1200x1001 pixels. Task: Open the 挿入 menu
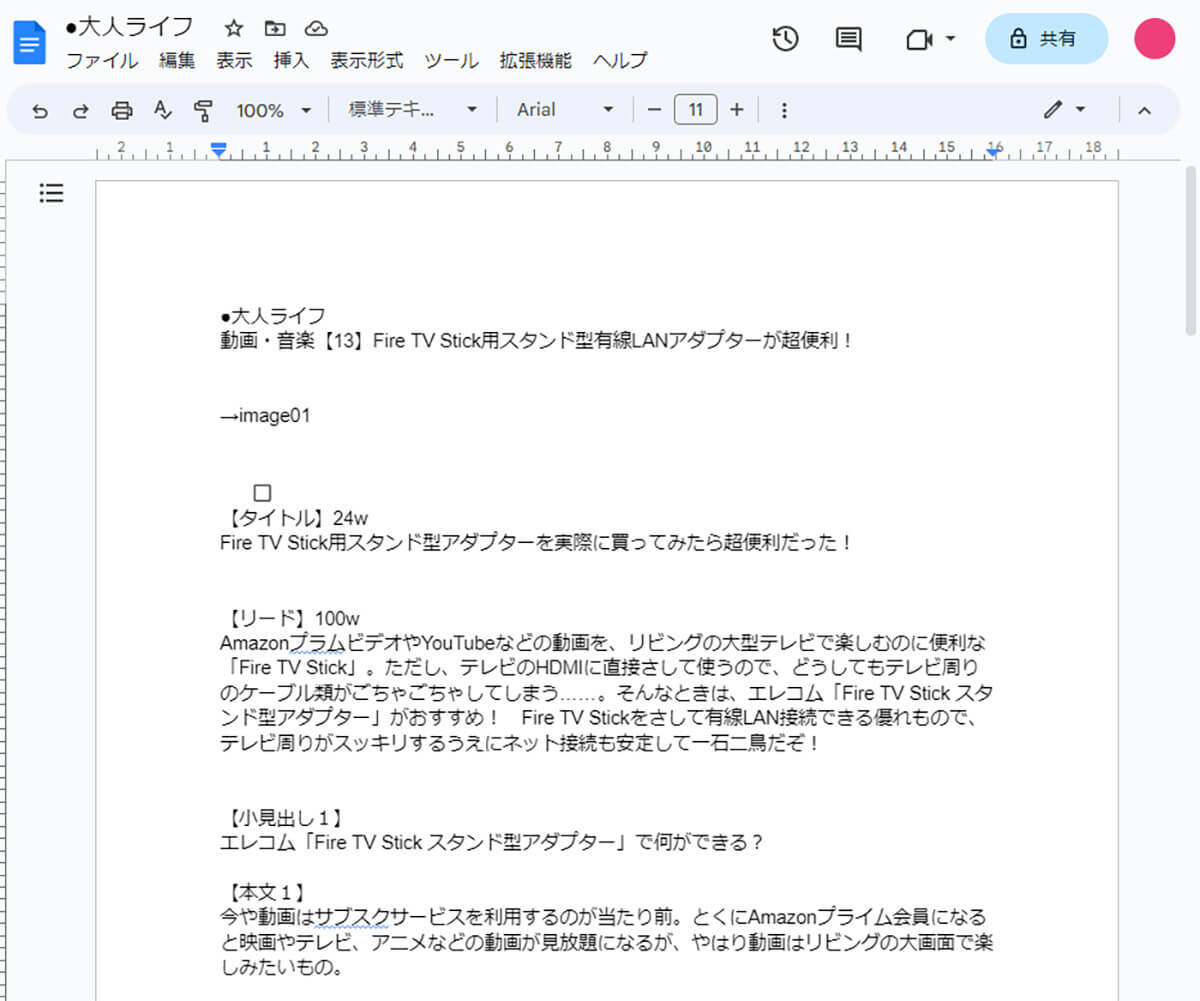[x=291, y=60]
